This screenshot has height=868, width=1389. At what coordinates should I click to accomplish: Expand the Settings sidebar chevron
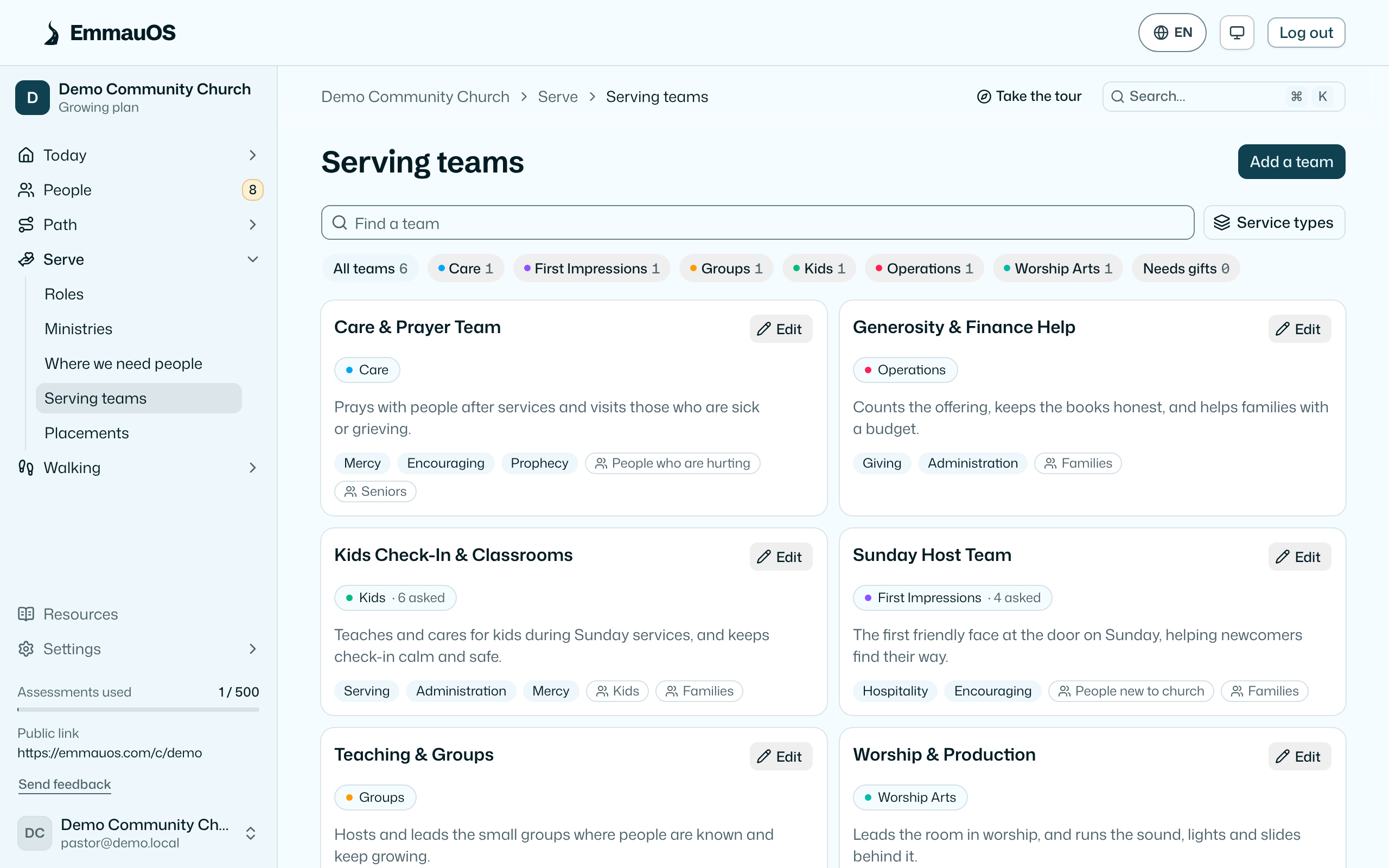[252, 649]
